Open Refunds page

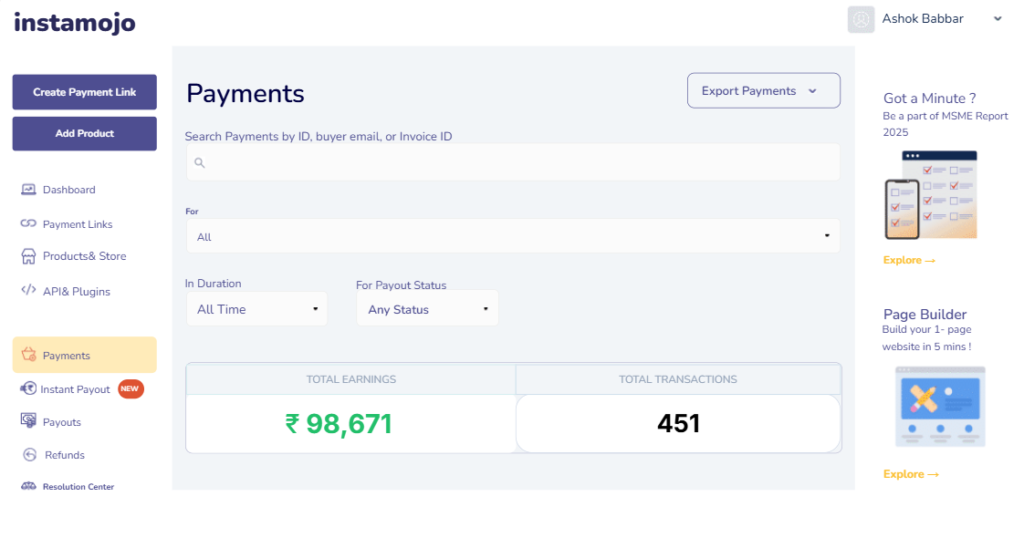(x=64, y=454)
